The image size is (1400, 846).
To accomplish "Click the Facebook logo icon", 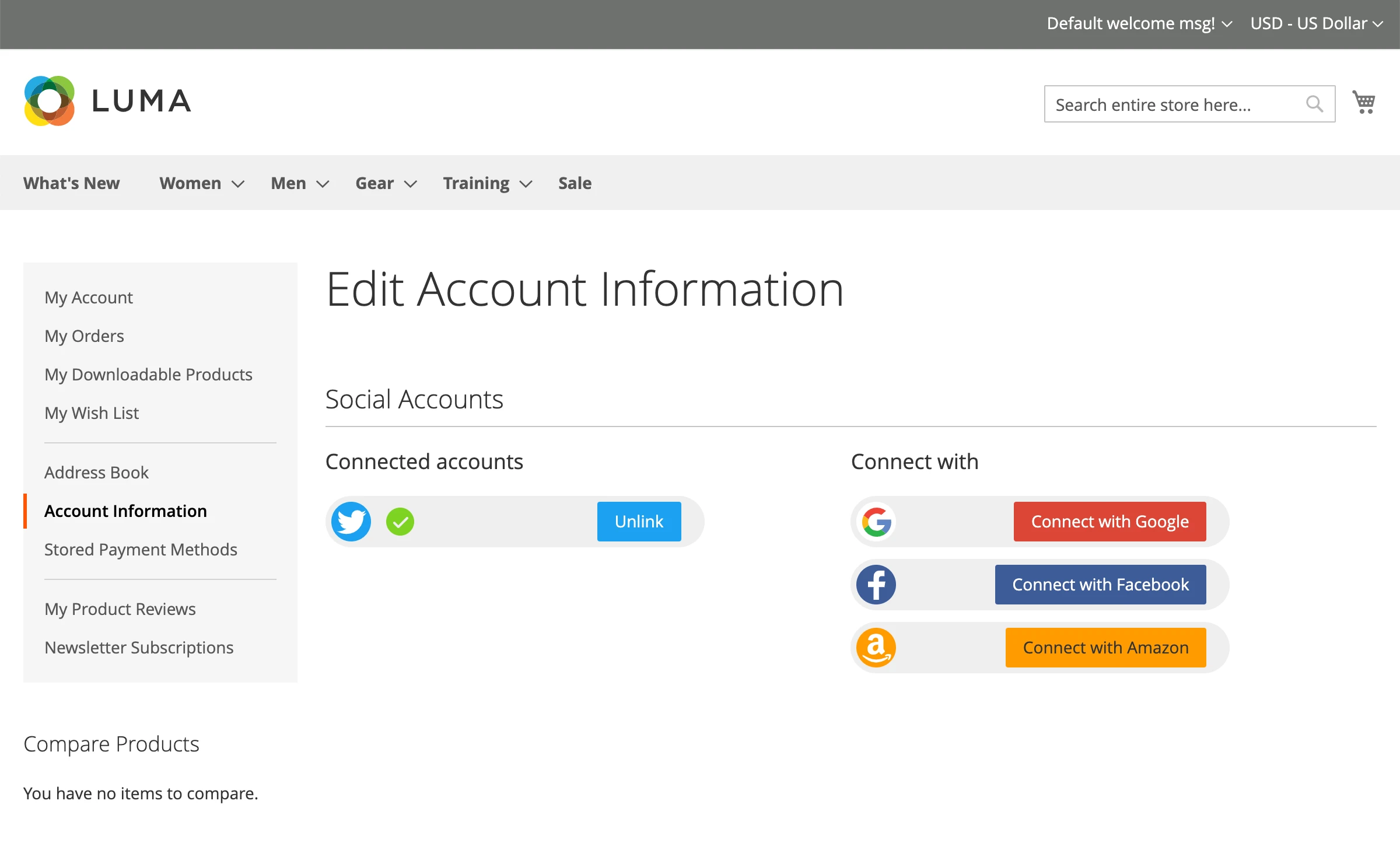I will click(x=876, y=585).
